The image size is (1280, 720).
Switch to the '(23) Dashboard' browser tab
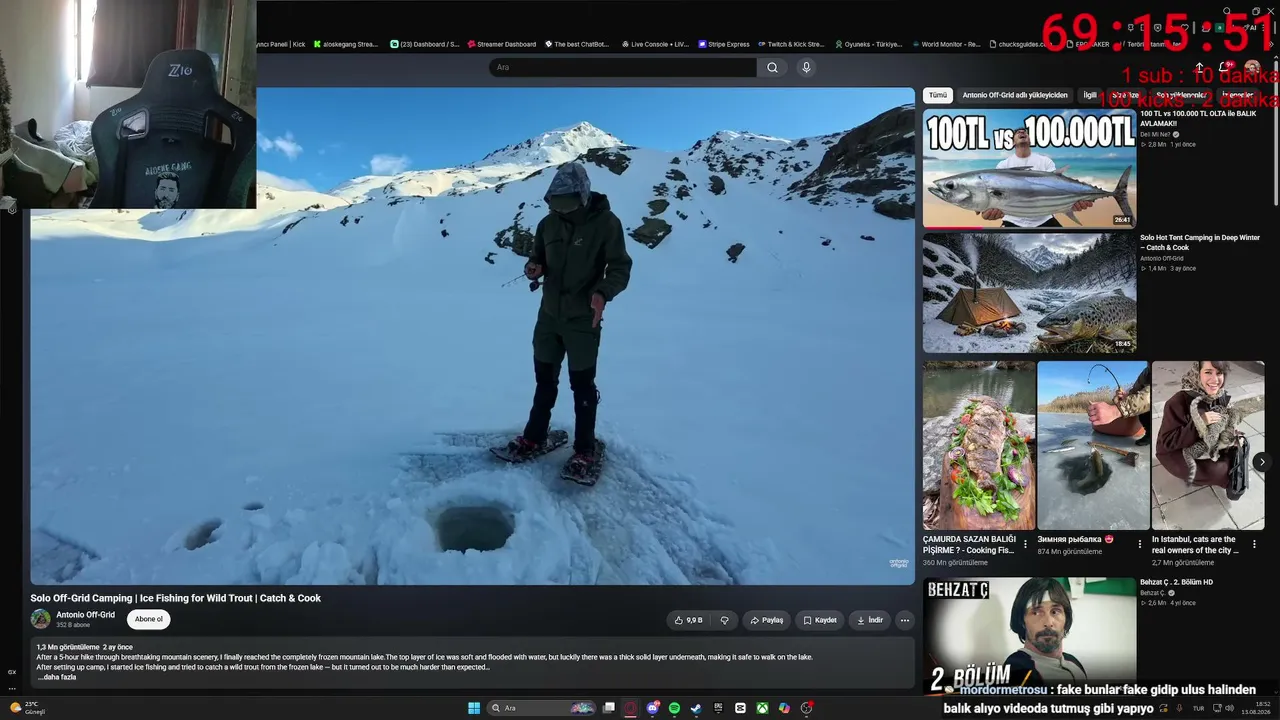click(425, 44)
